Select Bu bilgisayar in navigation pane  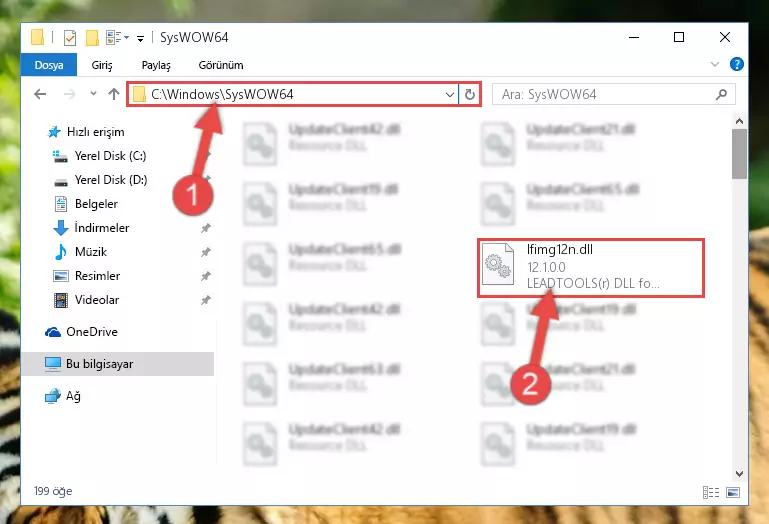point(118,364)
